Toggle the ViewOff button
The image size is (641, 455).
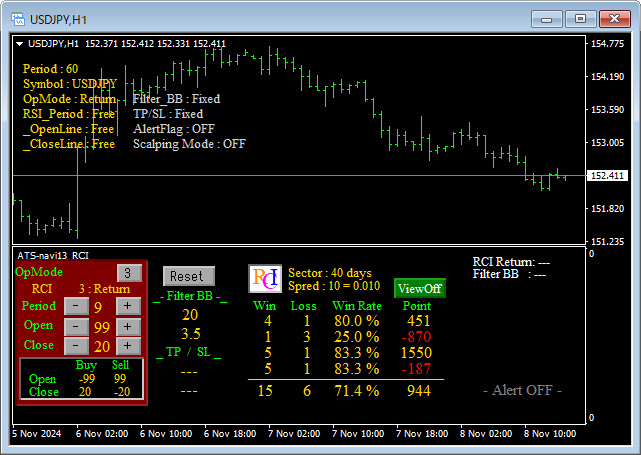419,289
